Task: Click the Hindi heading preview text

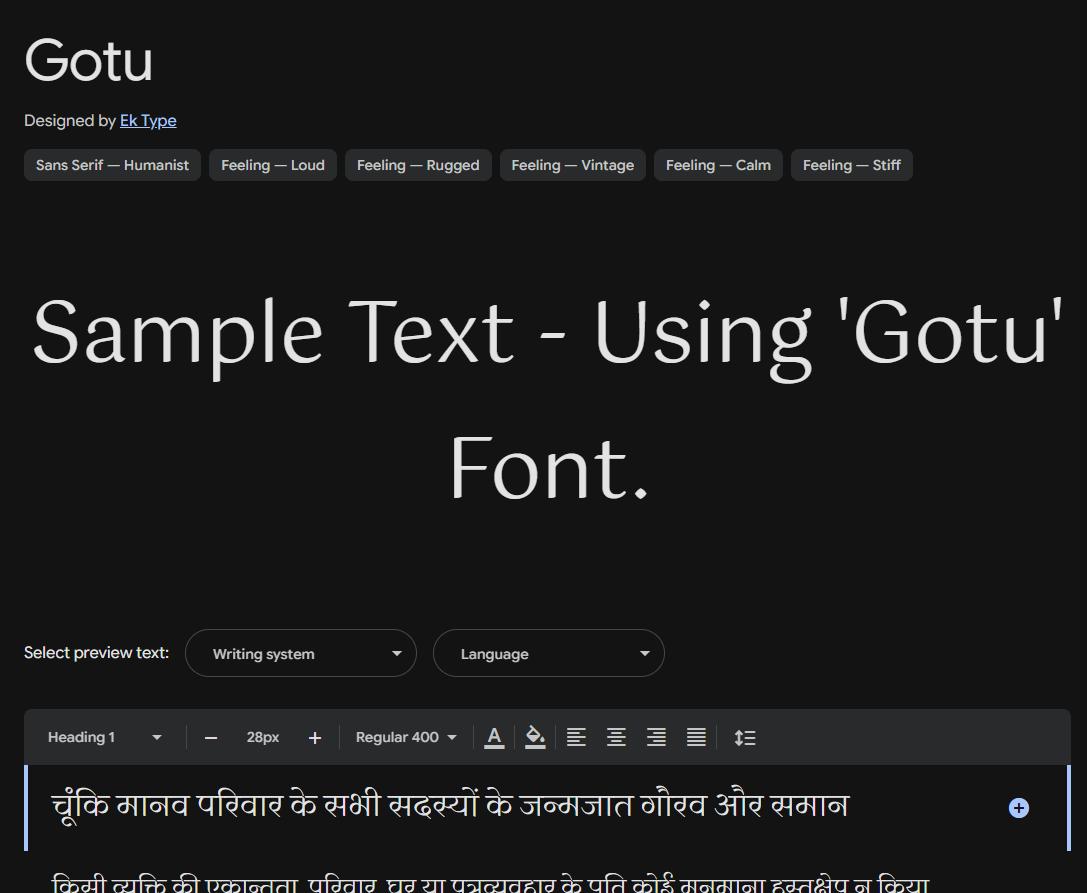Action: point(450,805)
